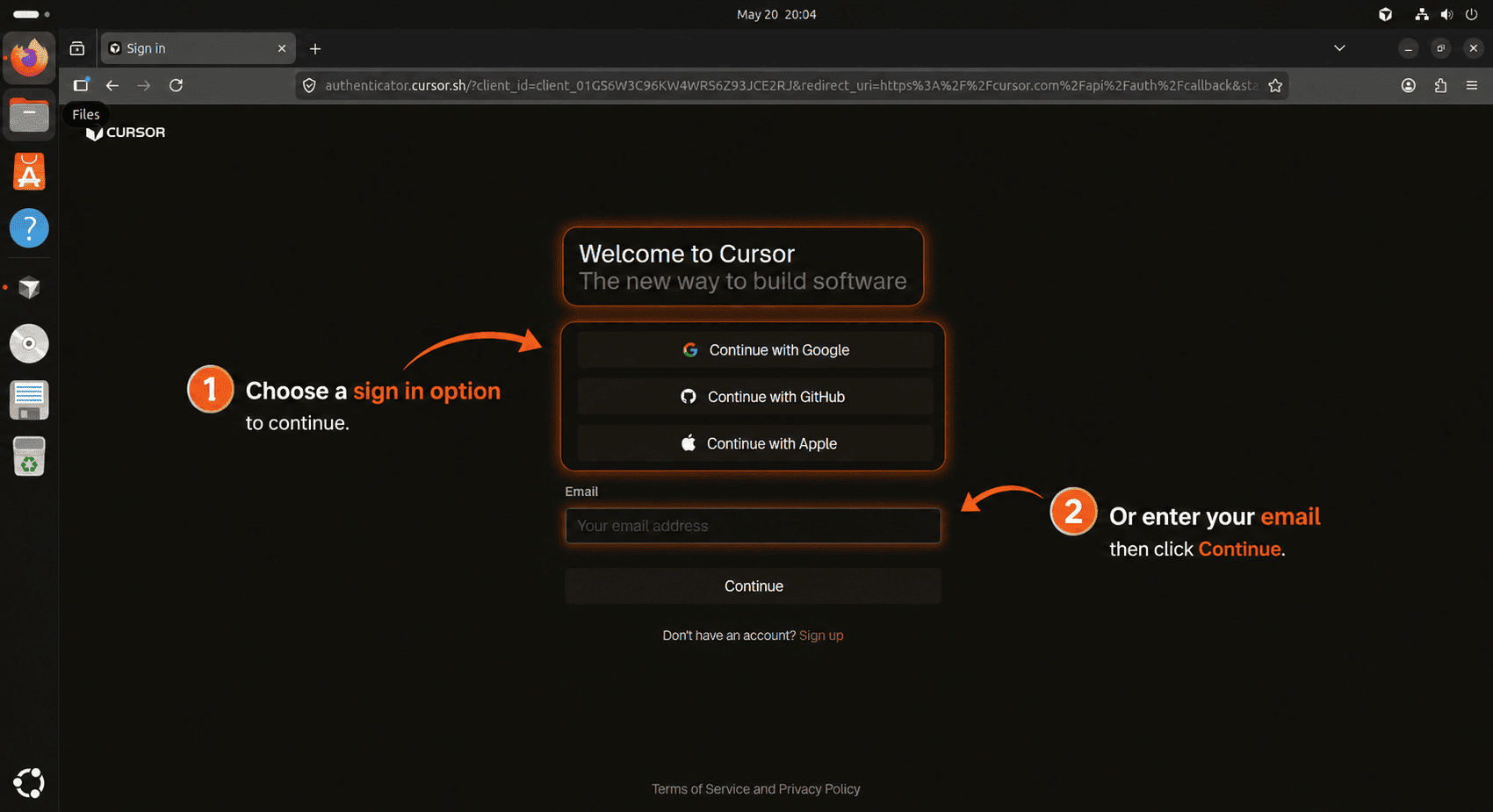Bookmark this page with star icon
1493x812 pixels.
(x=1275, y=85)
